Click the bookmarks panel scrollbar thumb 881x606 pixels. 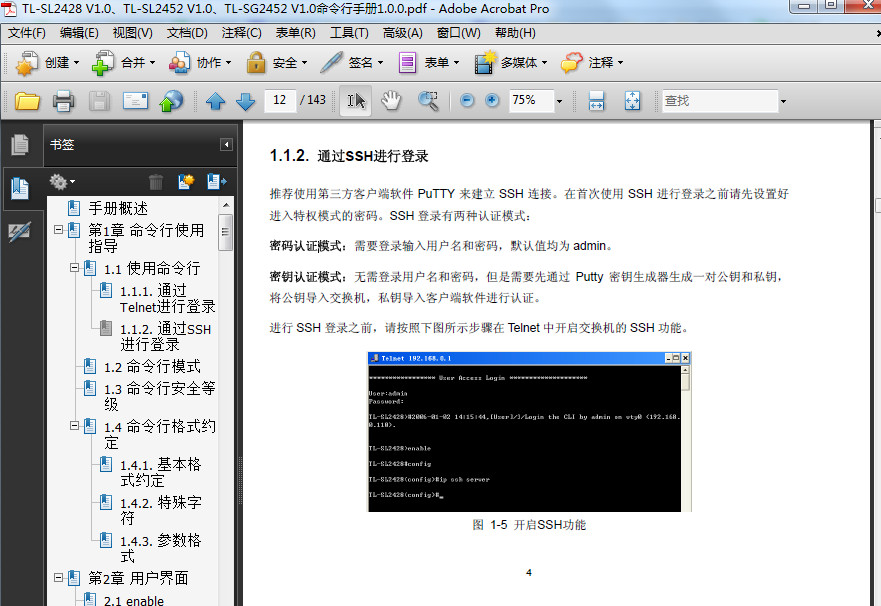225,232
